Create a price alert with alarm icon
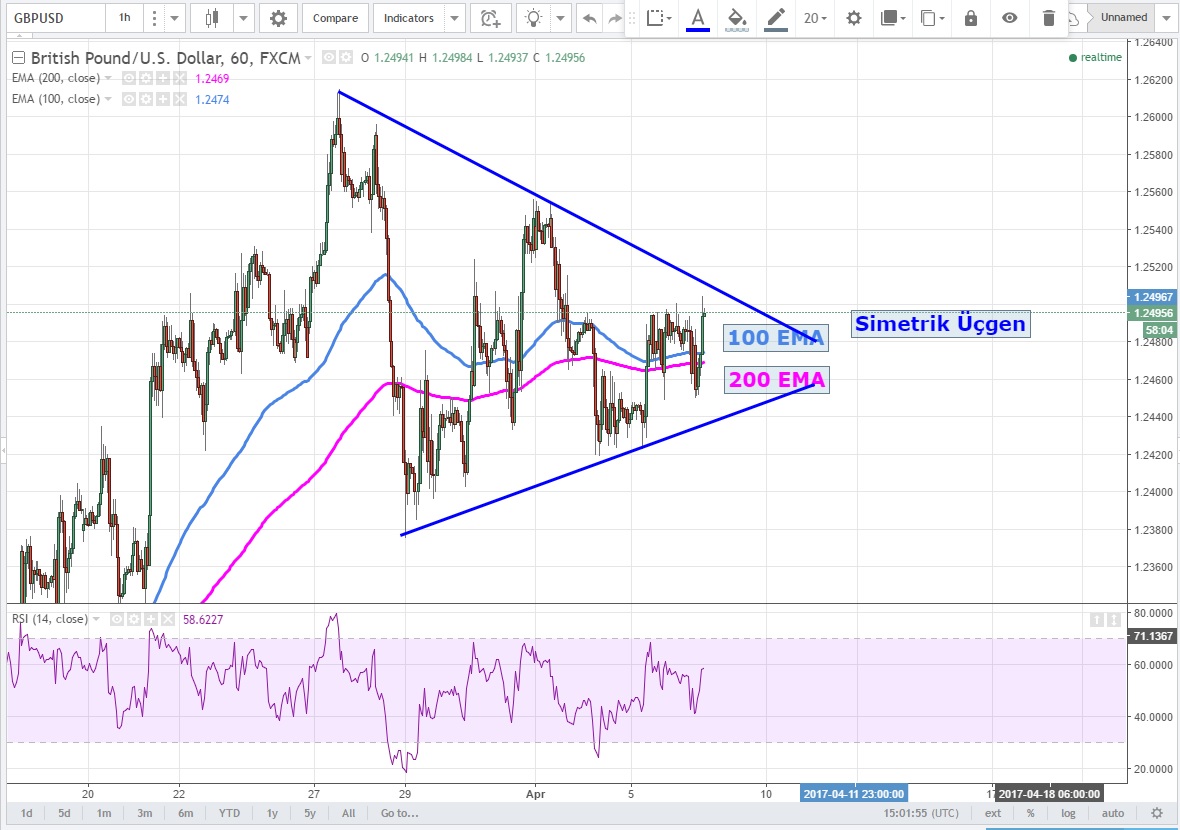 tap(489, 18)
